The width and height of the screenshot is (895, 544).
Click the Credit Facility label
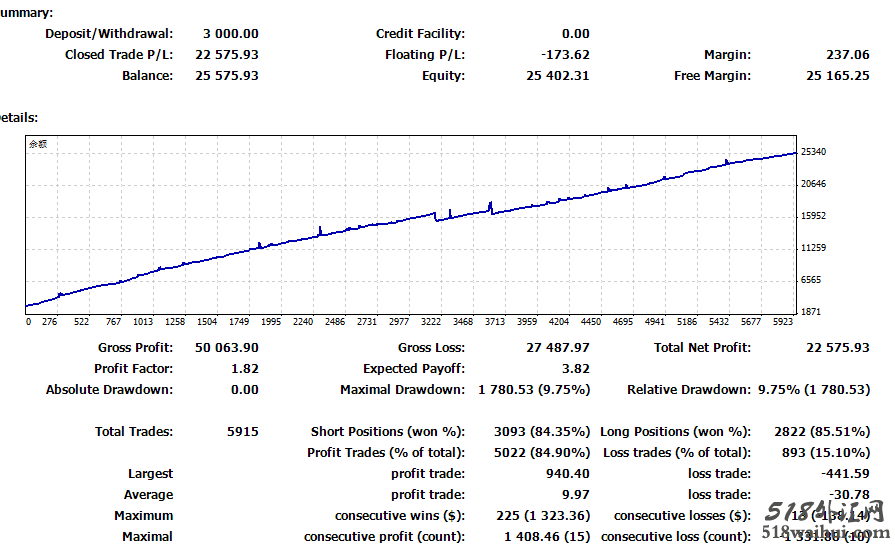point(420,34)
